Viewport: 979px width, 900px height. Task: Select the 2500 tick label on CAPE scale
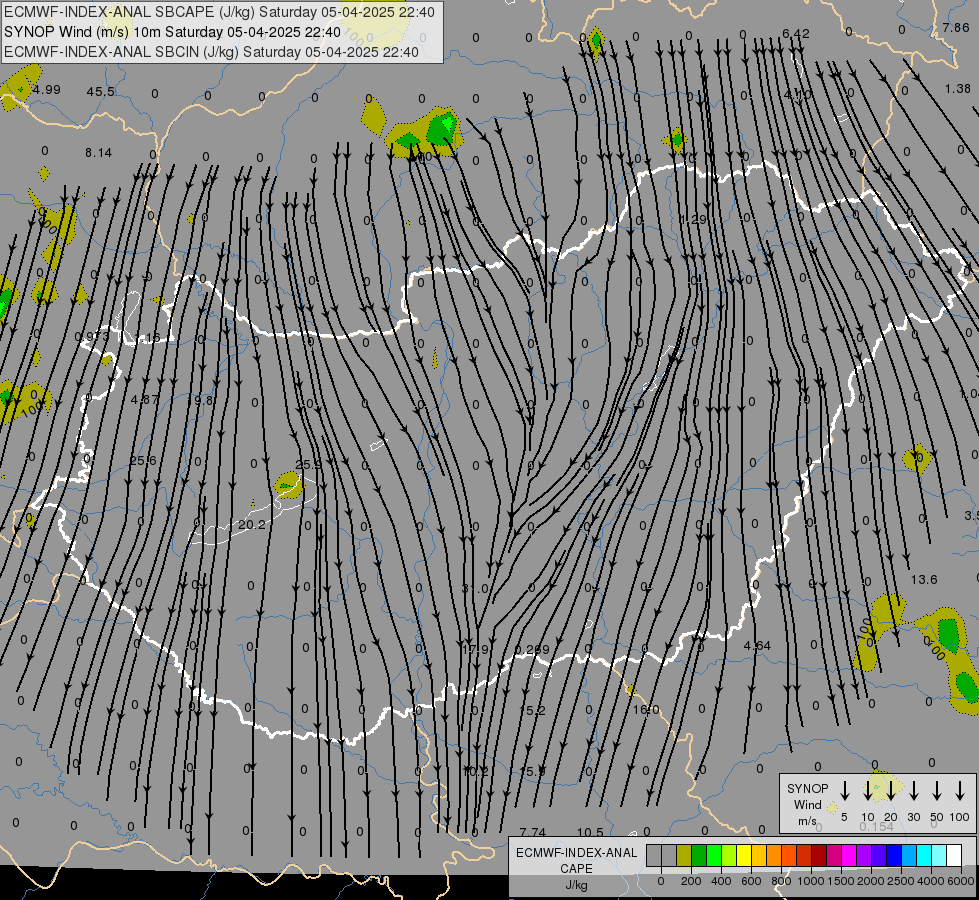[901, 881]
